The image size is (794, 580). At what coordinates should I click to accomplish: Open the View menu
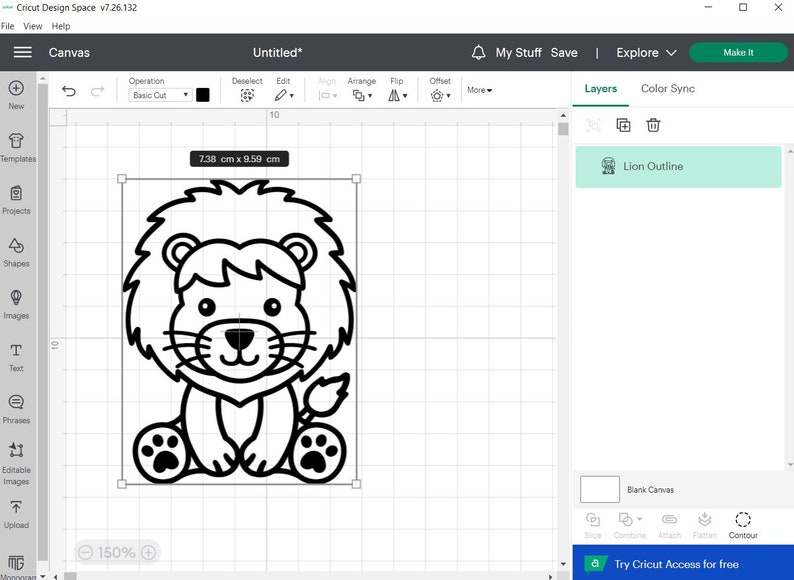point(32,26)
